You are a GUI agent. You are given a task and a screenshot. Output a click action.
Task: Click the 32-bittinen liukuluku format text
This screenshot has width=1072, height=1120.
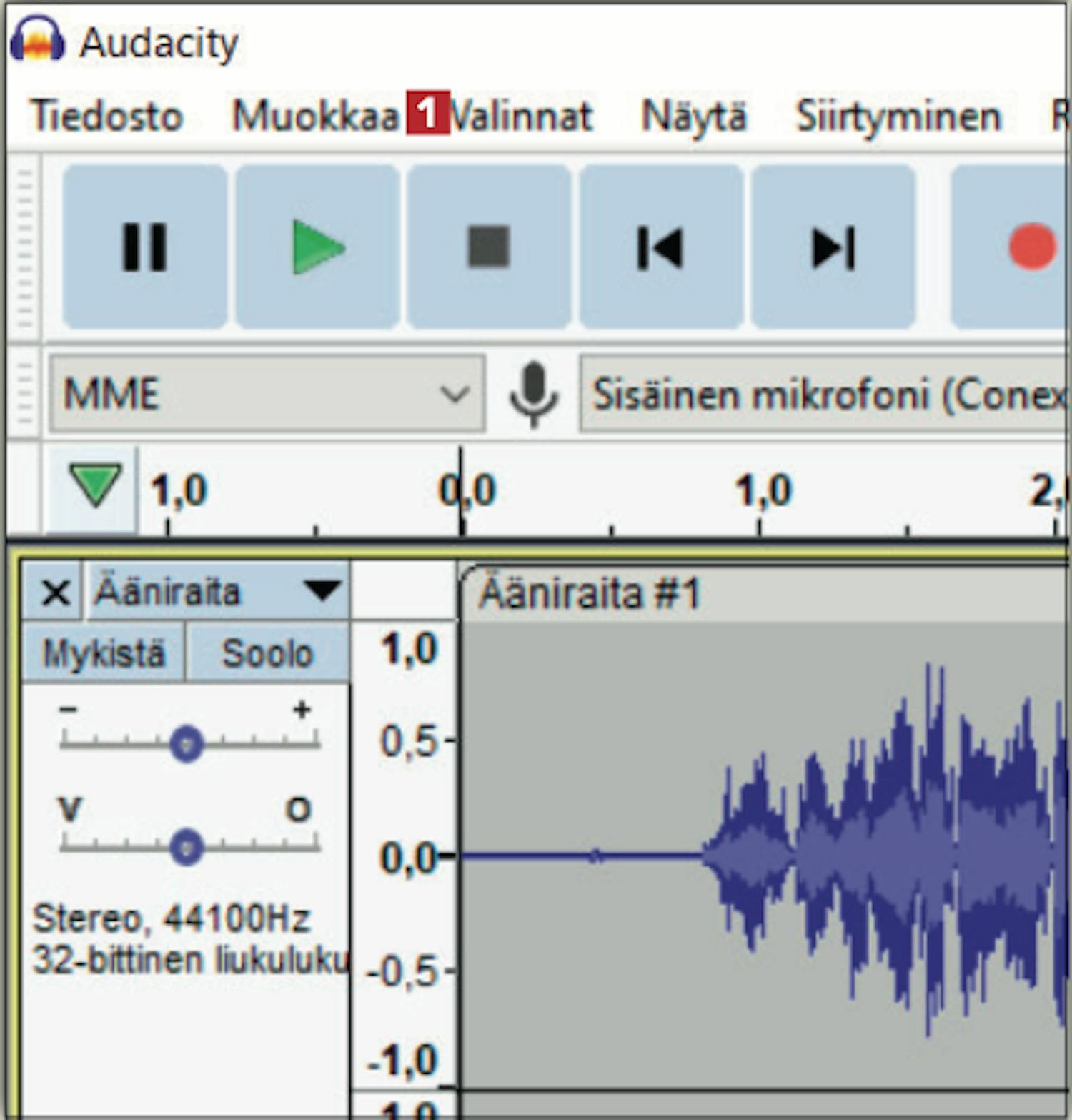[190, 960]
